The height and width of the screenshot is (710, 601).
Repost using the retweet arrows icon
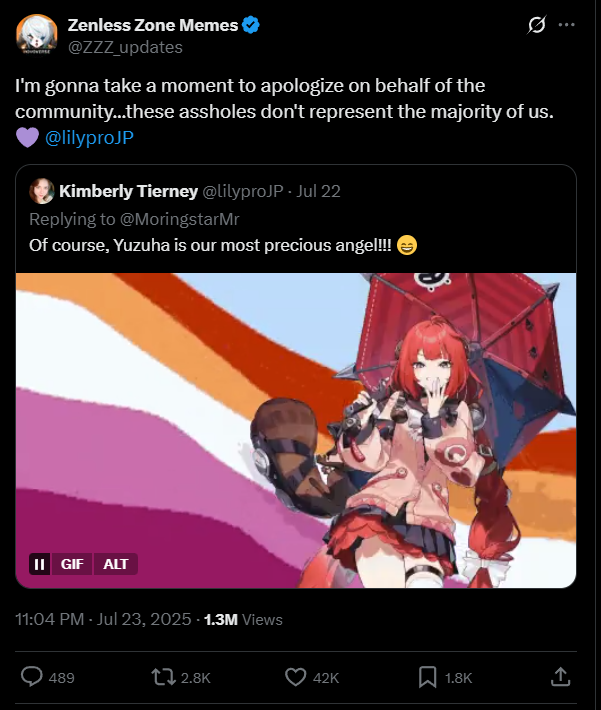pyautogui.click(x=163, y=677)
